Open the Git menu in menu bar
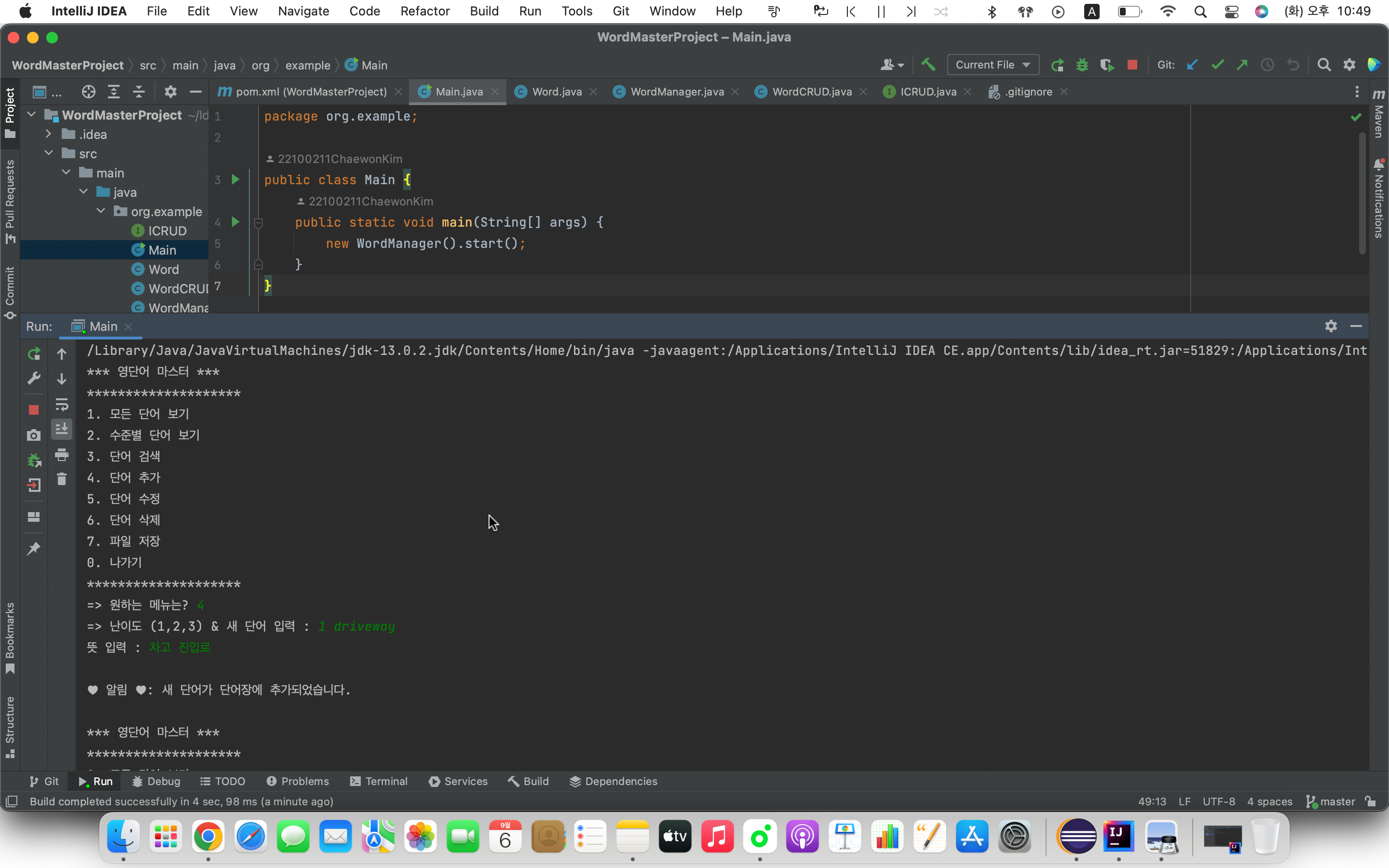This screenshot has height=868, width=1389. coord(620,11)
